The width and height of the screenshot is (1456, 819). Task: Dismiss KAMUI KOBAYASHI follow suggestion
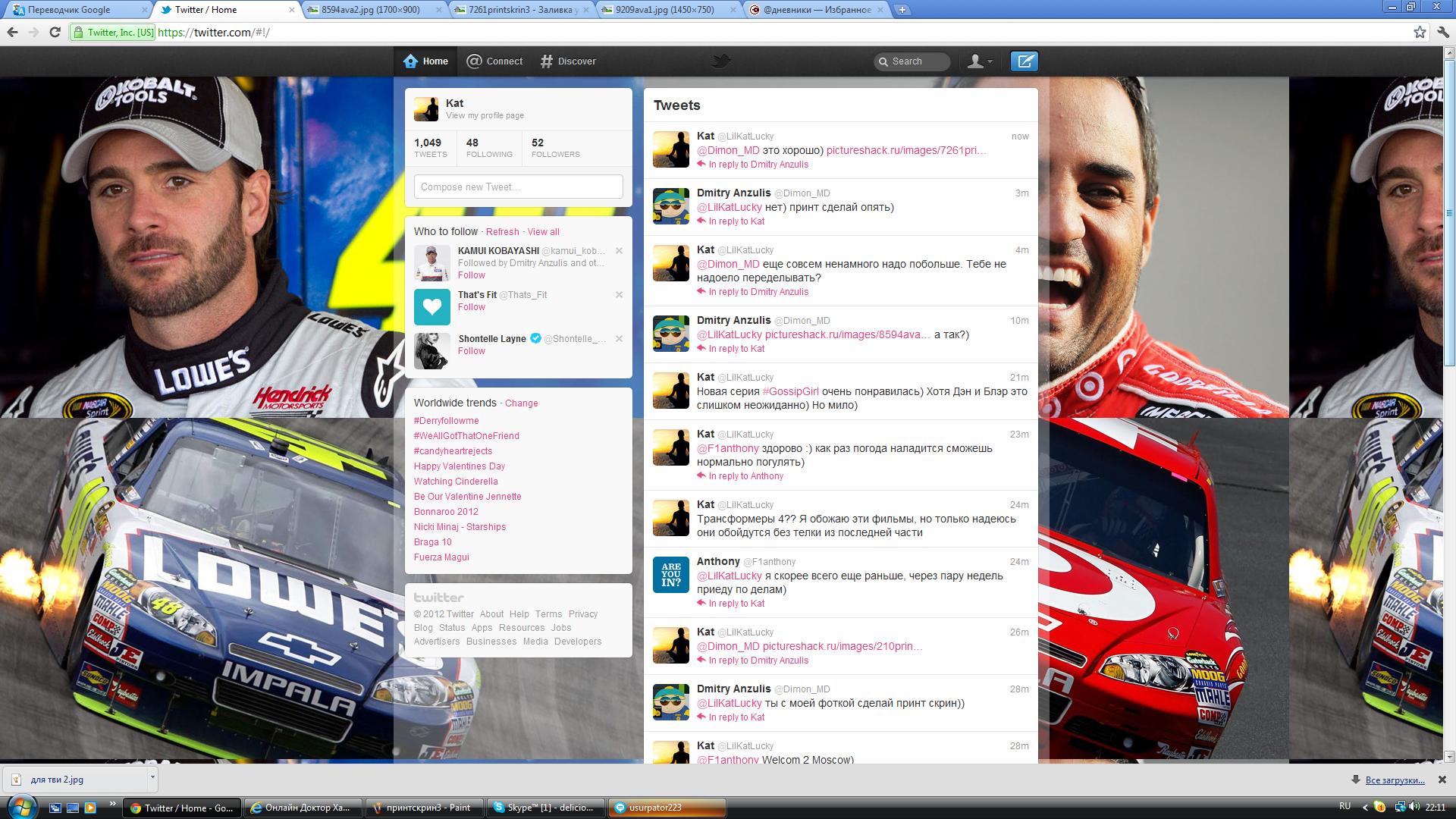click(619, 251)
